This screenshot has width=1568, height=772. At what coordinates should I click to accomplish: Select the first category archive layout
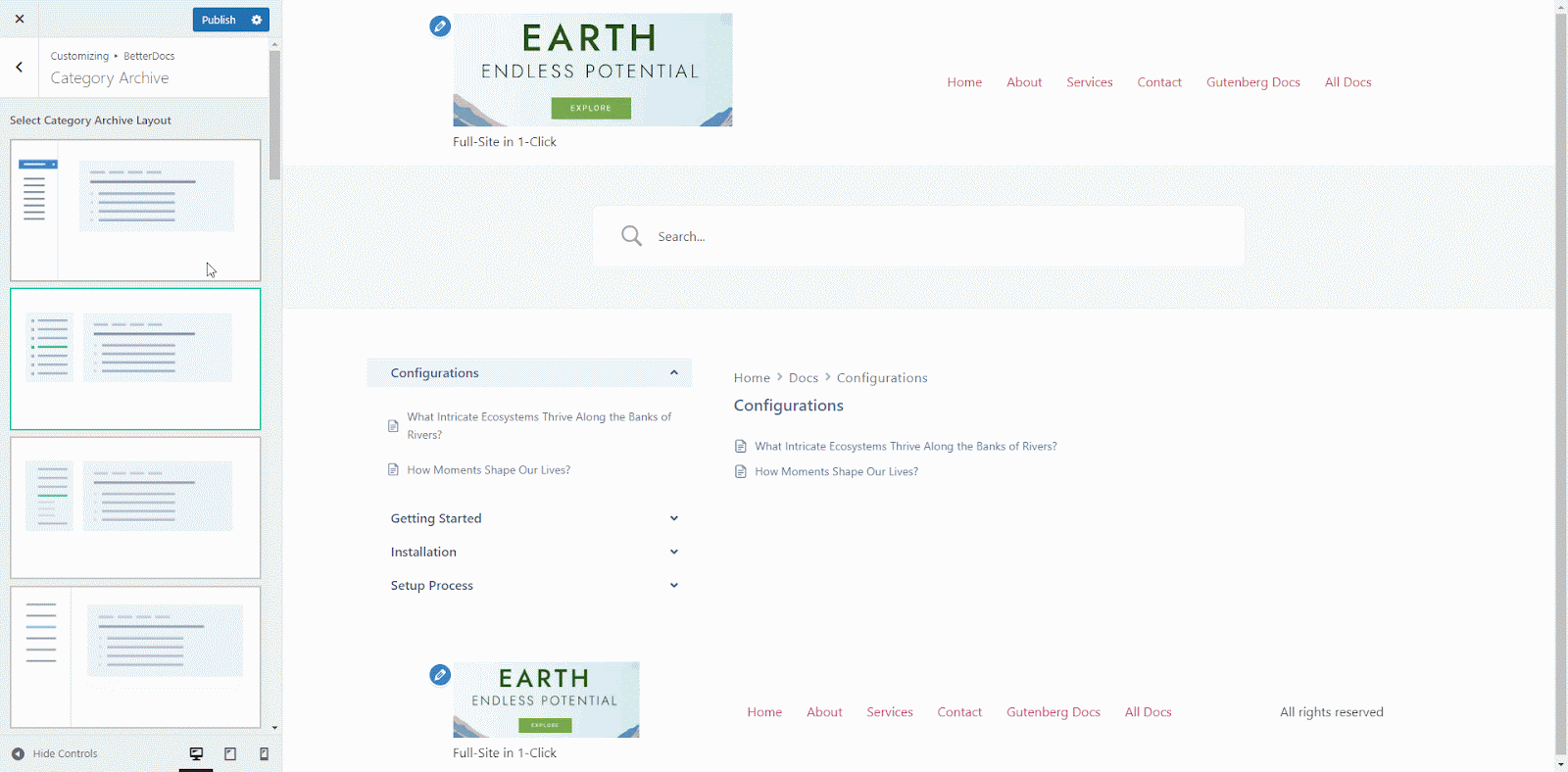(x=135, y=210)
